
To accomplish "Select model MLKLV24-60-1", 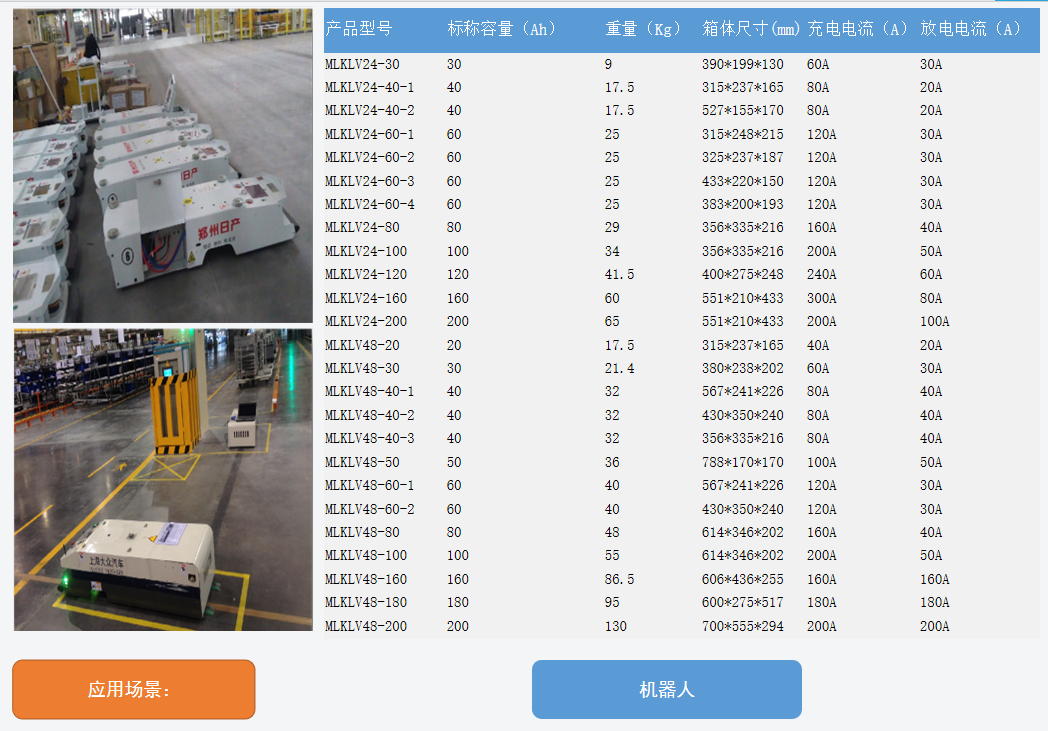I will pyautogui.click(x=370, y=134).
